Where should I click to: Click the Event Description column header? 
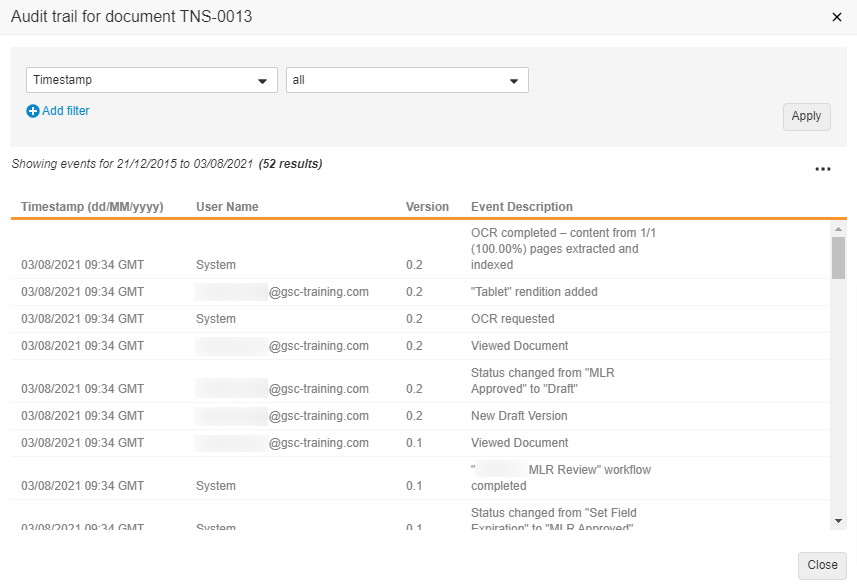(521, 207)
